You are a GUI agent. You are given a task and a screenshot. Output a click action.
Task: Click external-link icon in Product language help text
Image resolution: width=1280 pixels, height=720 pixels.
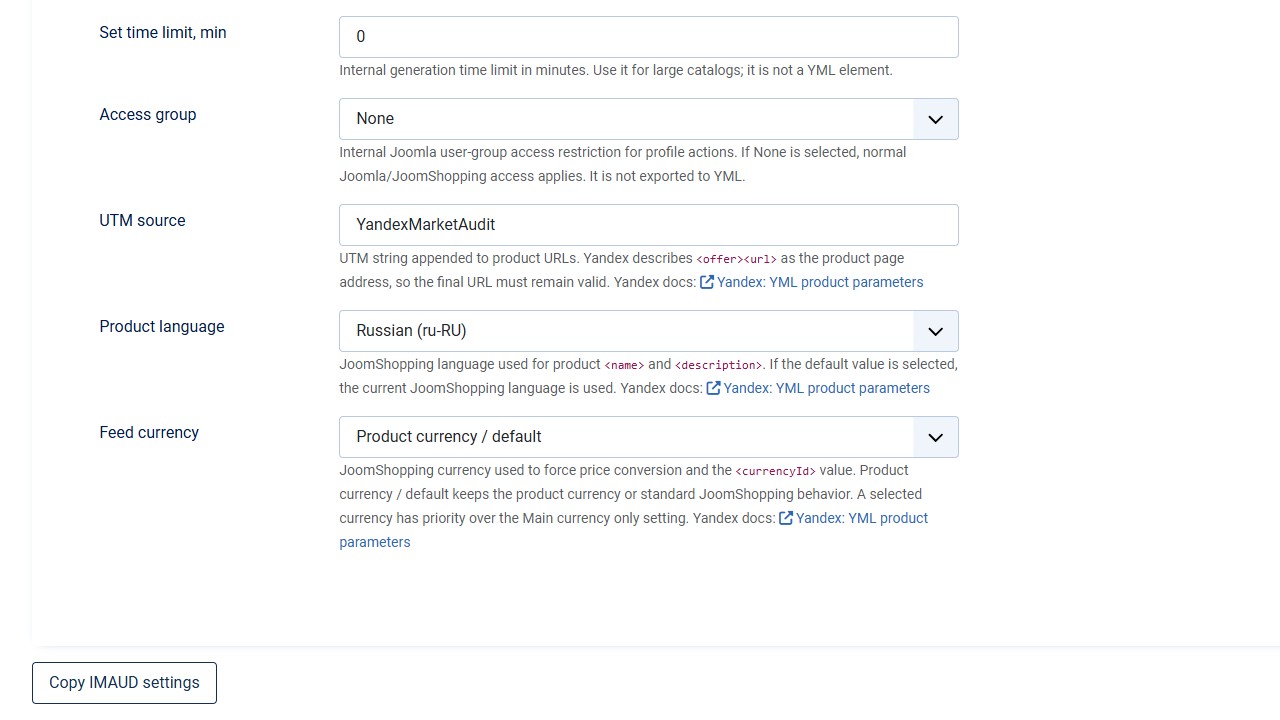pyautogui.click(x=714, y=388)
